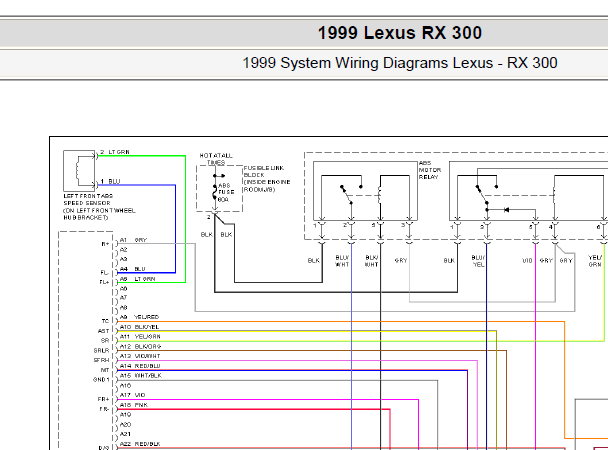The image size is (608, 450).
Task: Select connector pin "A15 WHT/BLK"
Action: coord(141,375)
